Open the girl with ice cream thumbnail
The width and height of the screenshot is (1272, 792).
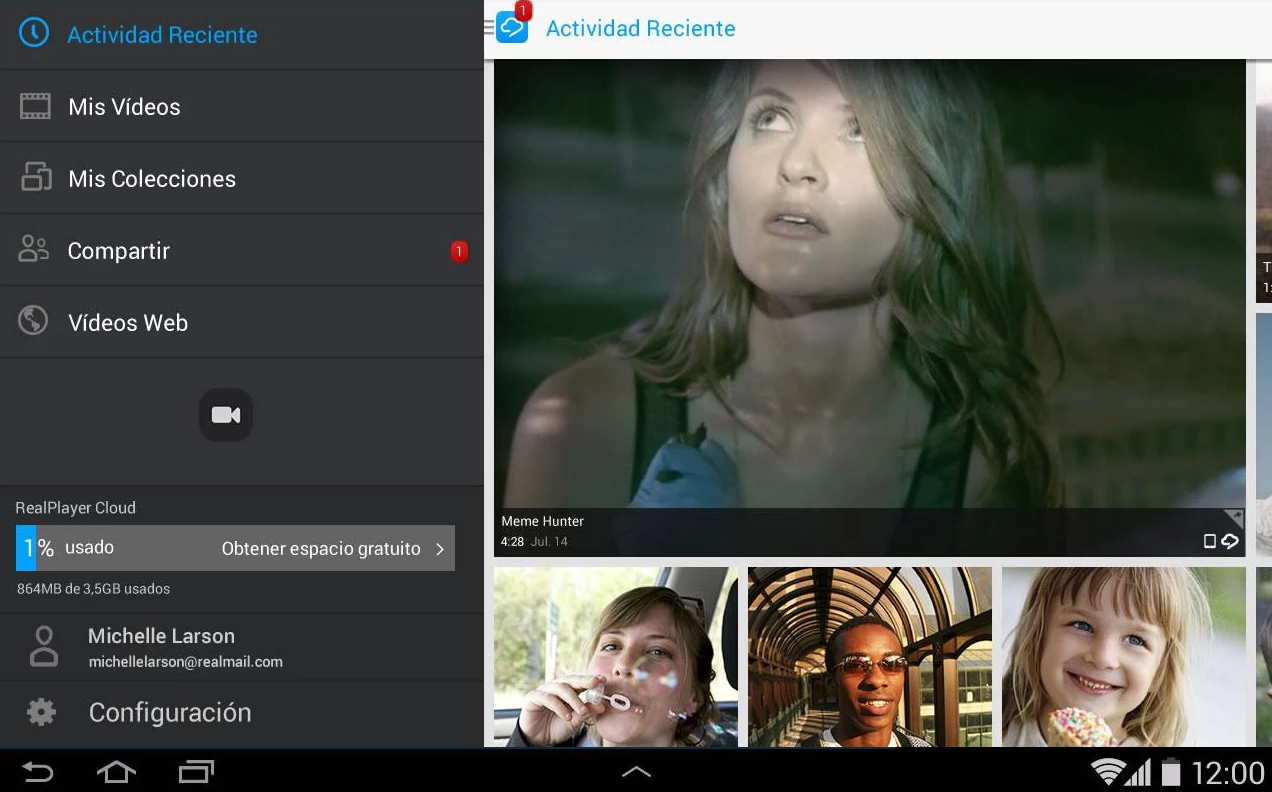[x=1124, y=657]
